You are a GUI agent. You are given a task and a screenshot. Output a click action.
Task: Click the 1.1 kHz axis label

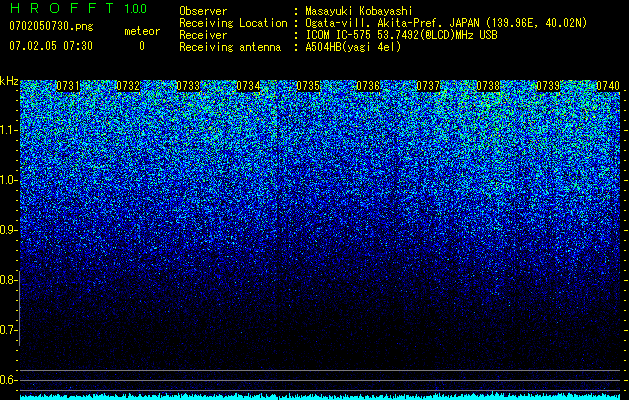tap(9, 130)
